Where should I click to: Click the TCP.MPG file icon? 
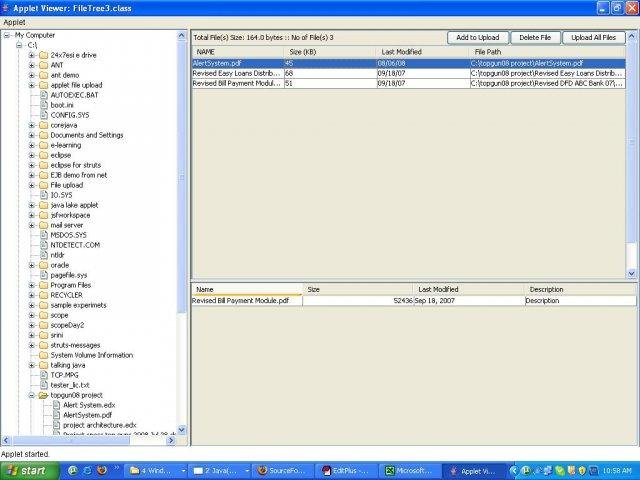(x=44, y=375)
